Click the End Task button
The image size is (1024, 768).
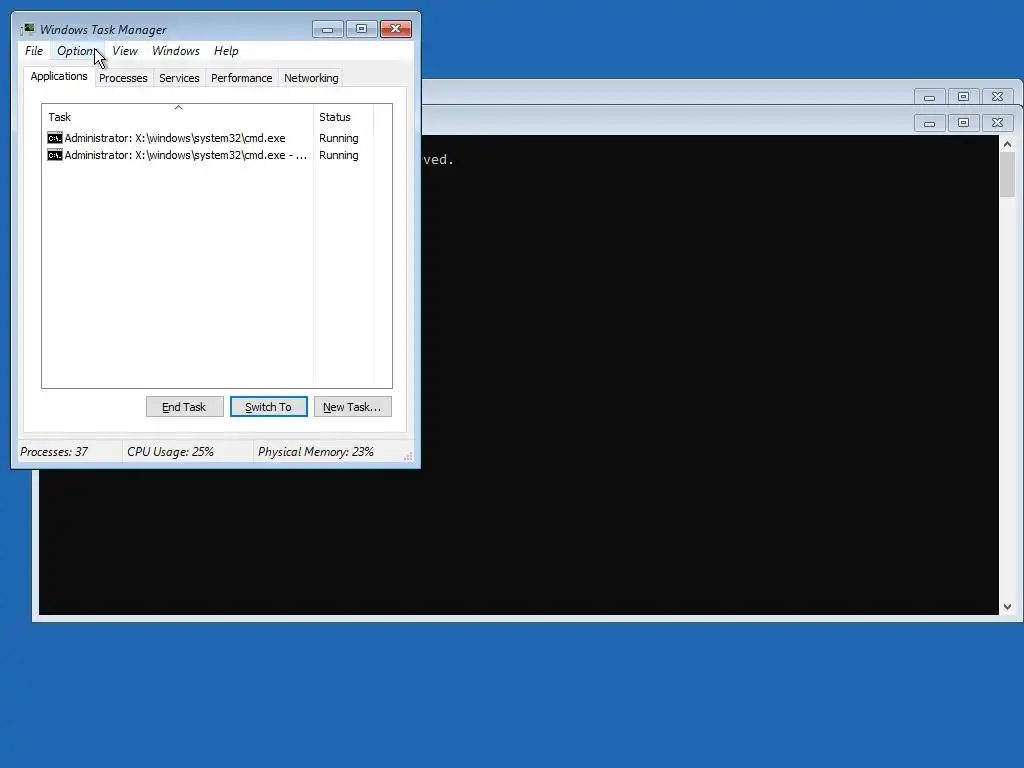pyautogui.click(x=184, y=407)
